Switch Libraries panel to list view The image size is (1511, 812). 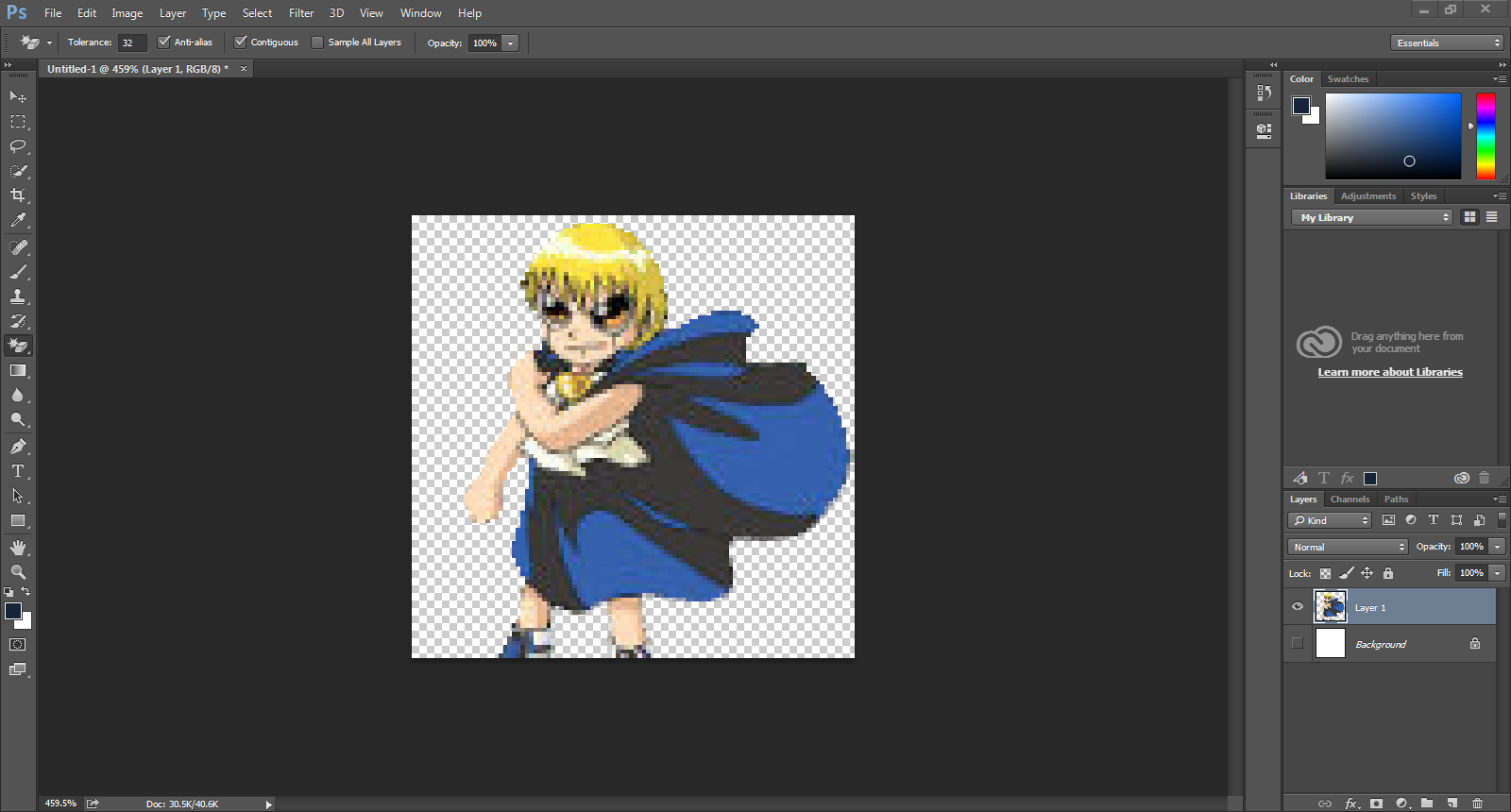click(1492, 217)
